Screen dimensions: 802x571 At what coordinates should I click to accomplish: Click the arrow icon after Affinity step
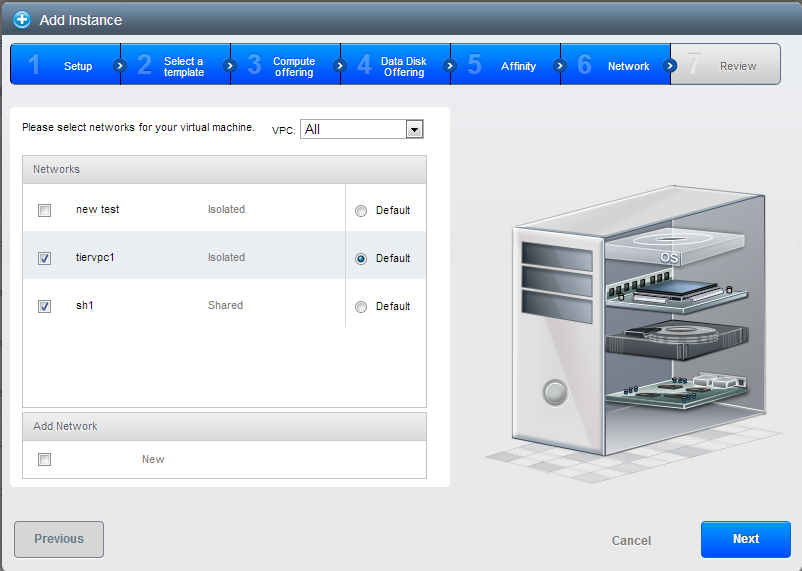coord(560,65)
